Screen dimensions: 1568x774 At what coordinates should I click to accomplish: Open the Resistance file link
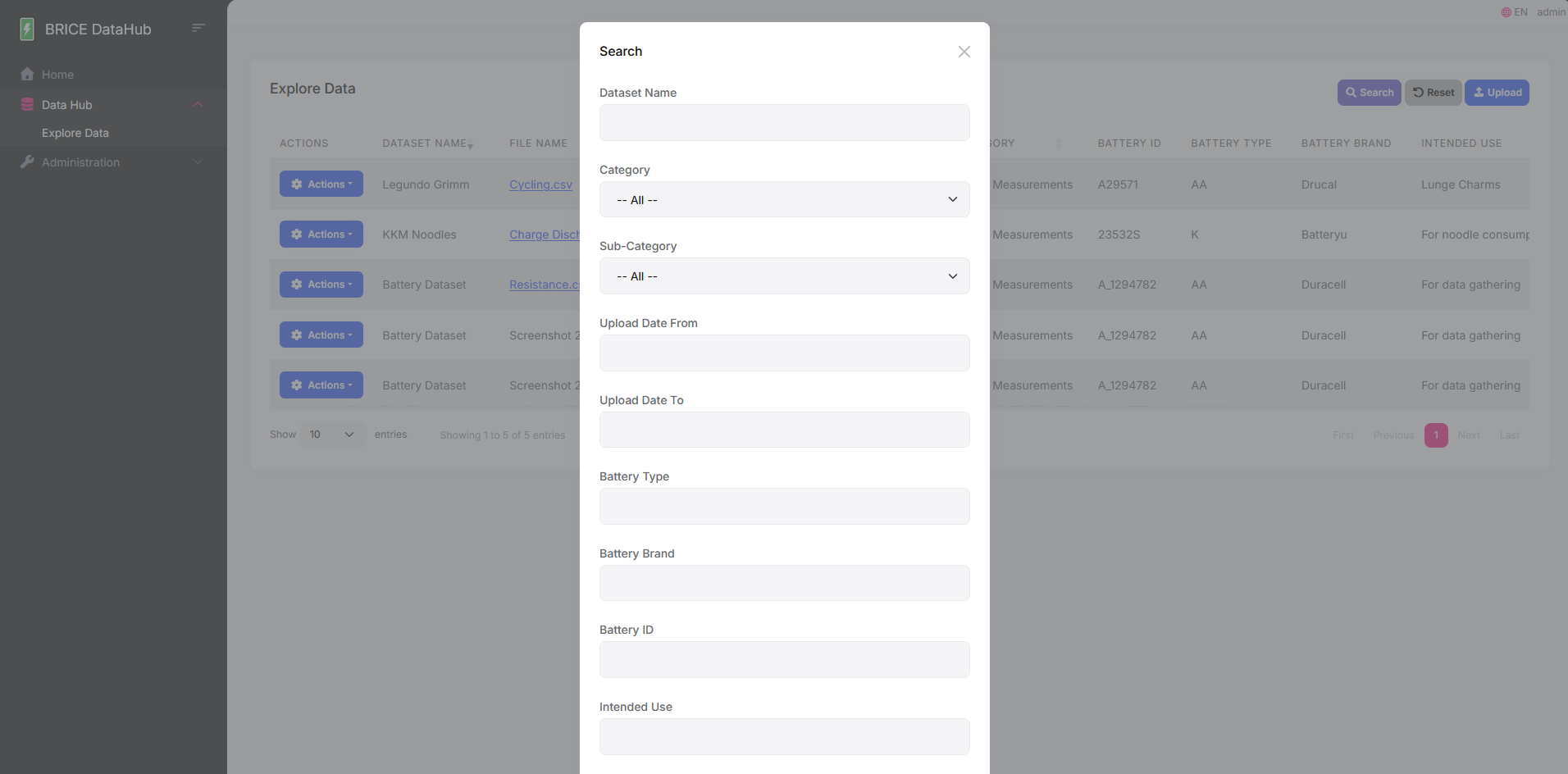point(545,285)
